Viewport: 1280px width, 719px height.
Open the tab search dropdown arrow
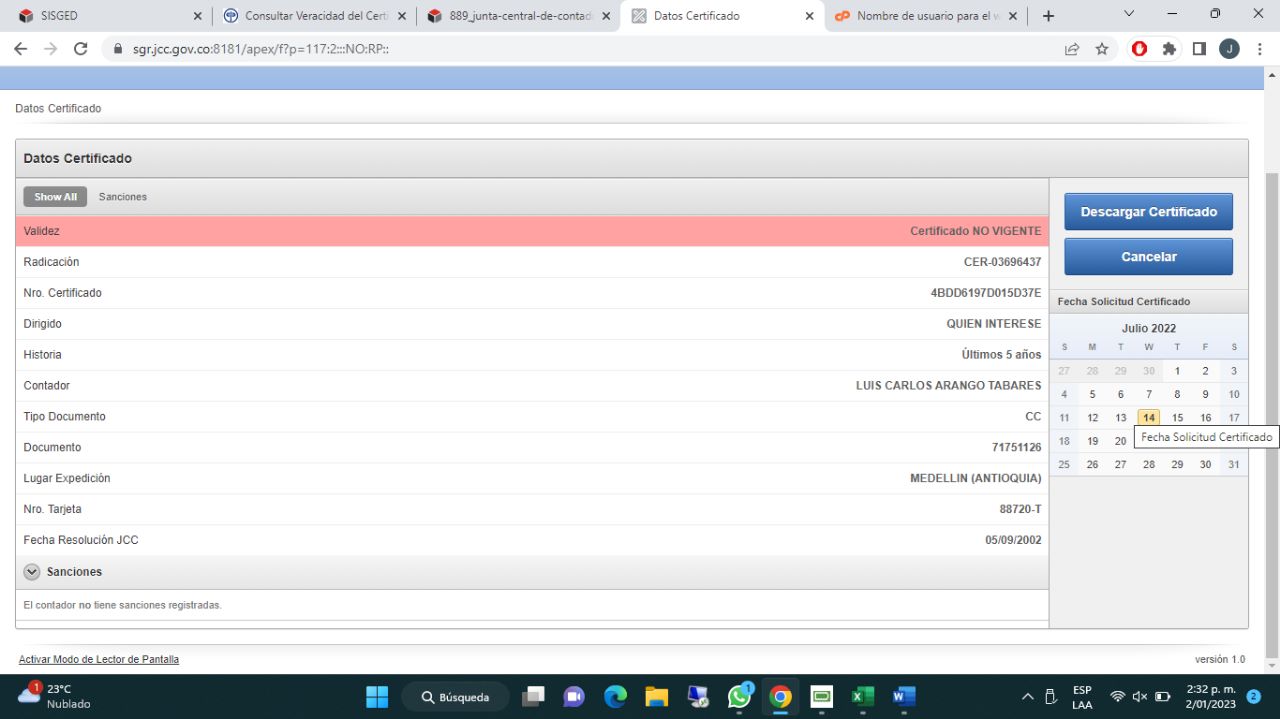[1129, 15]
